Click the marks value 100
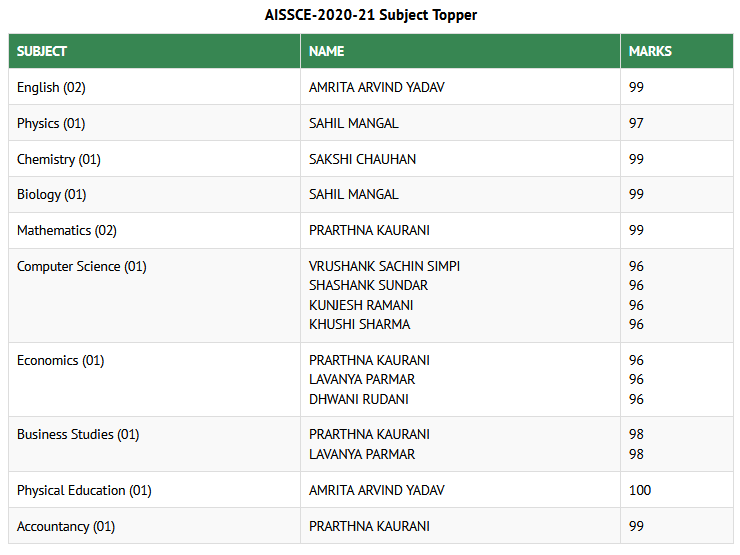740x555 pixels. (x=640, y=490)
